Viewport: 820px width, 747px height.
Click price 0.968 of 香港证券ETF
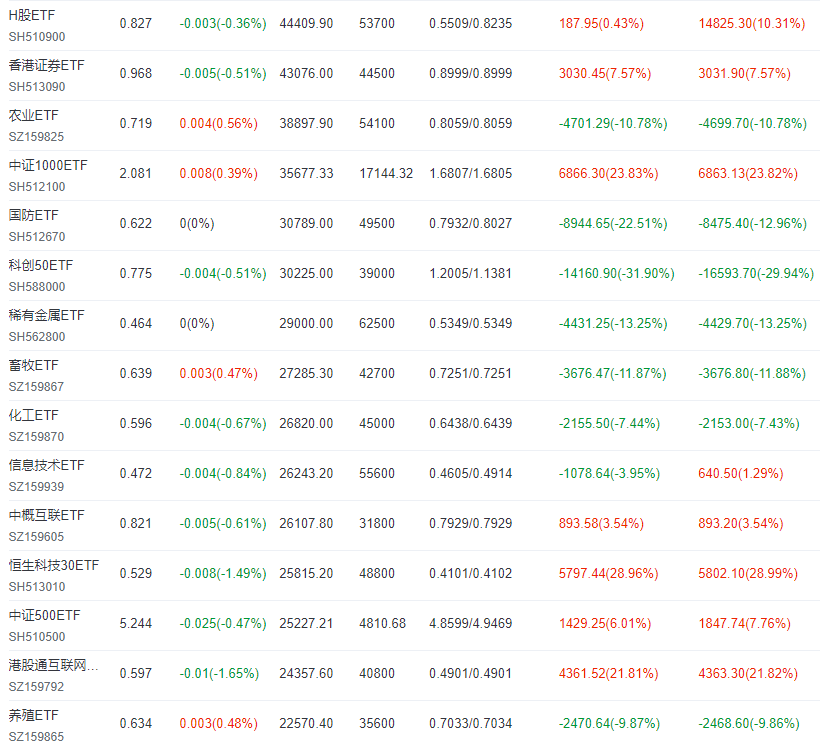(135, 73)
